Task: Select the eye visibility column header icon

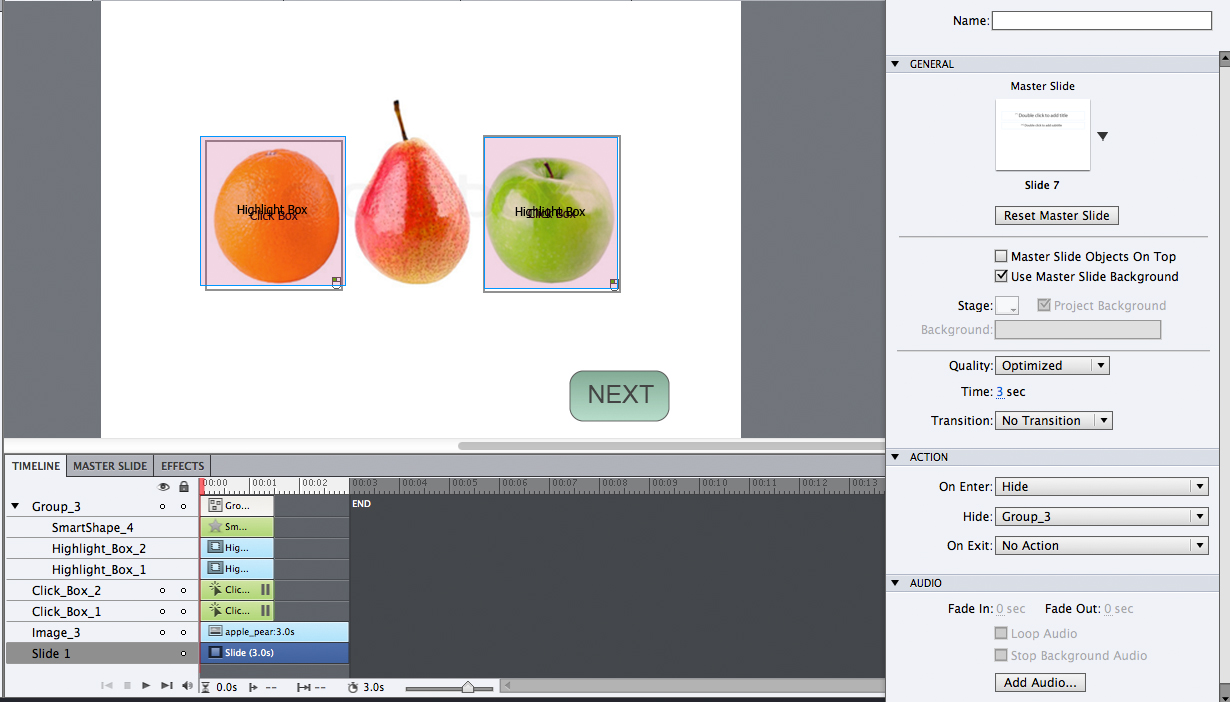Action: [x=163, y=485]
